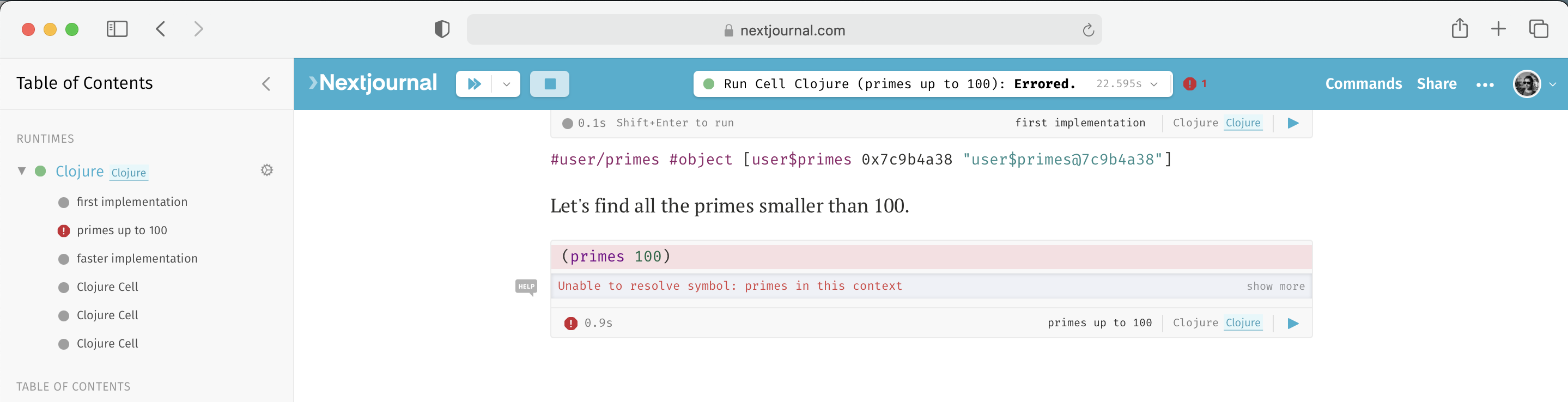Select the second Clojure Cell entry
The height and width of the screenshot is (402, 1568).
[107, 315]
